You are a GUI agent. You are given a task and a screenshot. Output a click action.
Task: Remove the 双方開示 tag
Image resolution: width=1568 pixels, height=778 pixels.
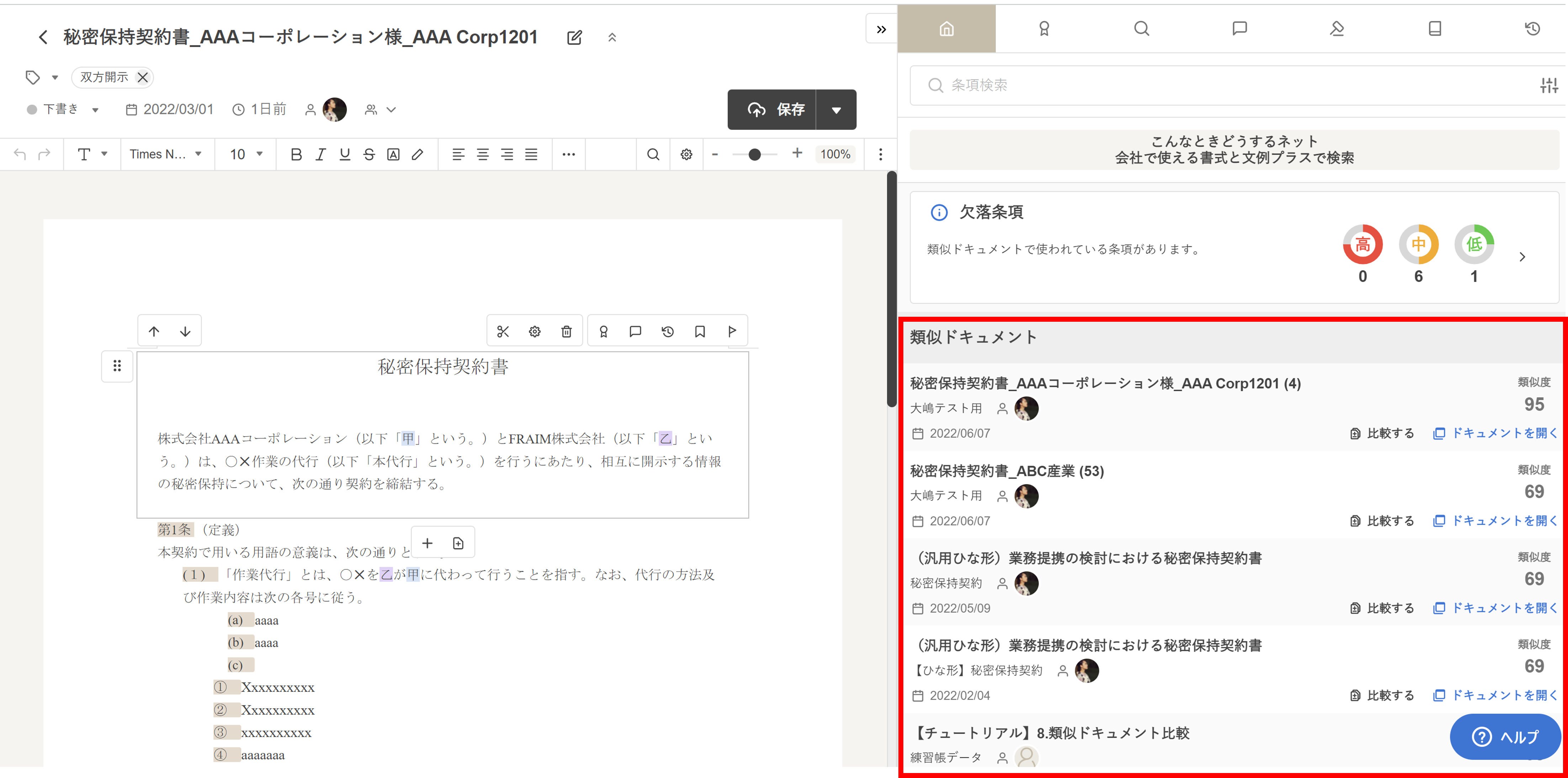[x=143, y=77]
